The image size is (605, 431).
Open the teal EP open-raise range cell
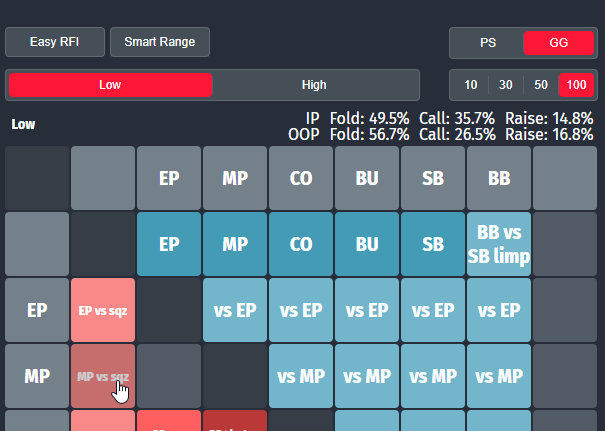point(169,244)
